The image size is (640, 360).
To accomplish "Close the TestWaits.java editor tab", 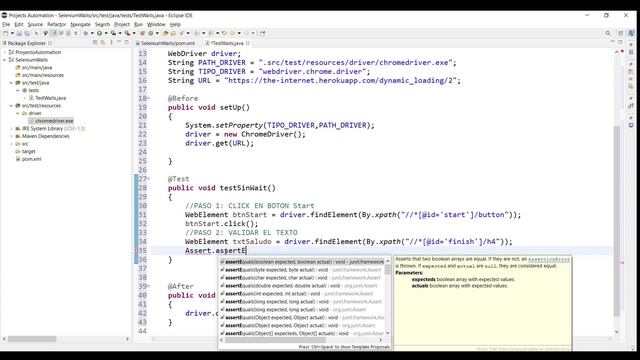I will 248,43.
